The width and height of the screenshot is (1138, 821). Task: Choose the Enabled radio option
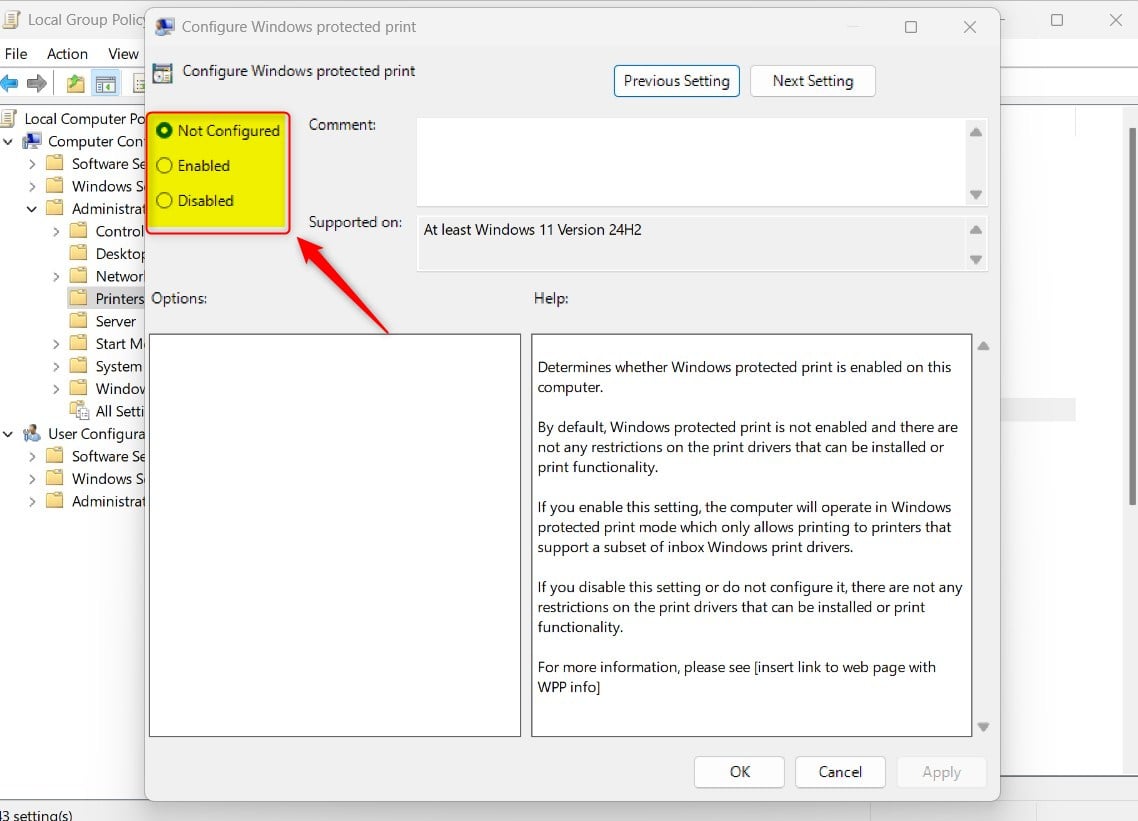point(165,166)
